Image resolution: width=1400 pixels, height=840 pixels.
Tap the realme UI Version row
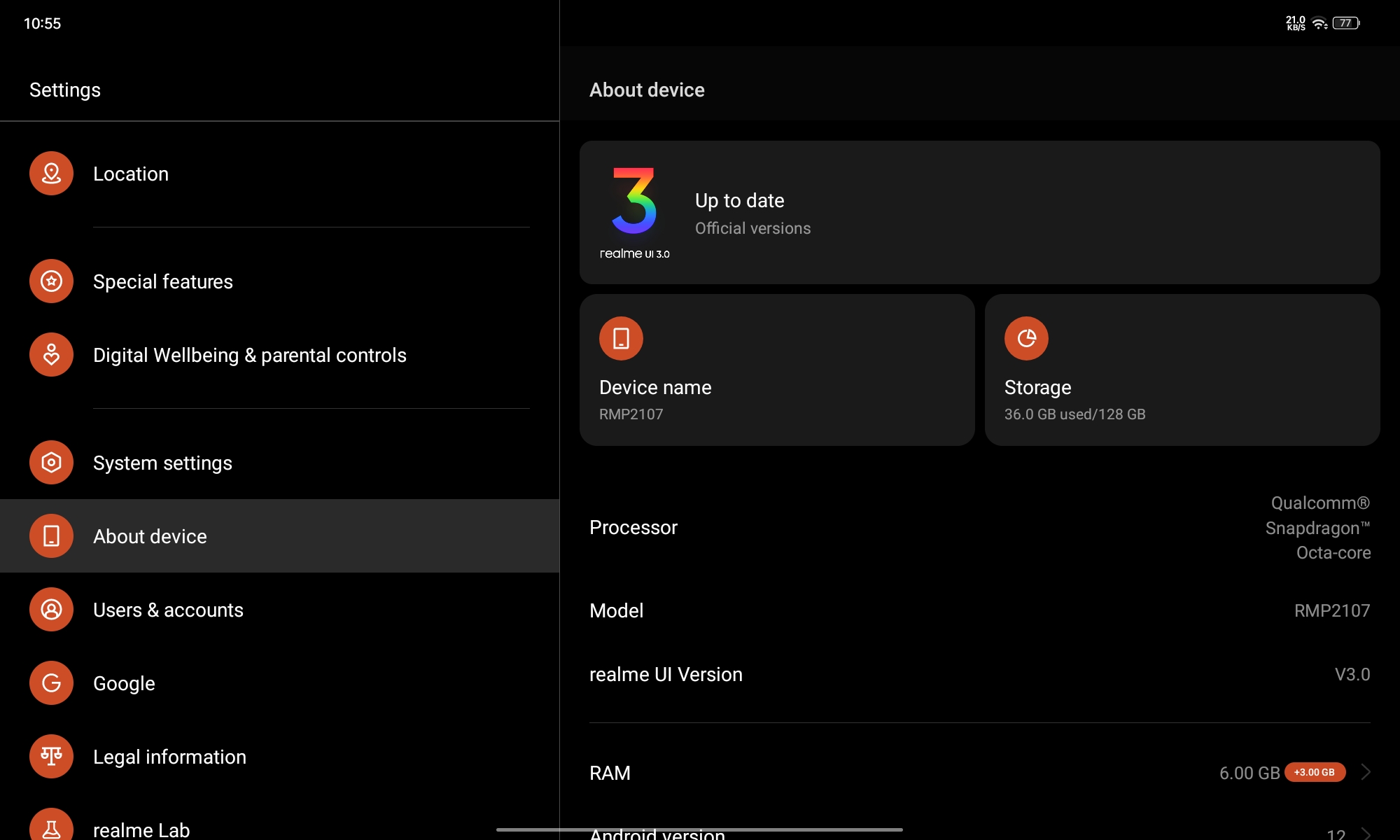(x=980, y=674)
